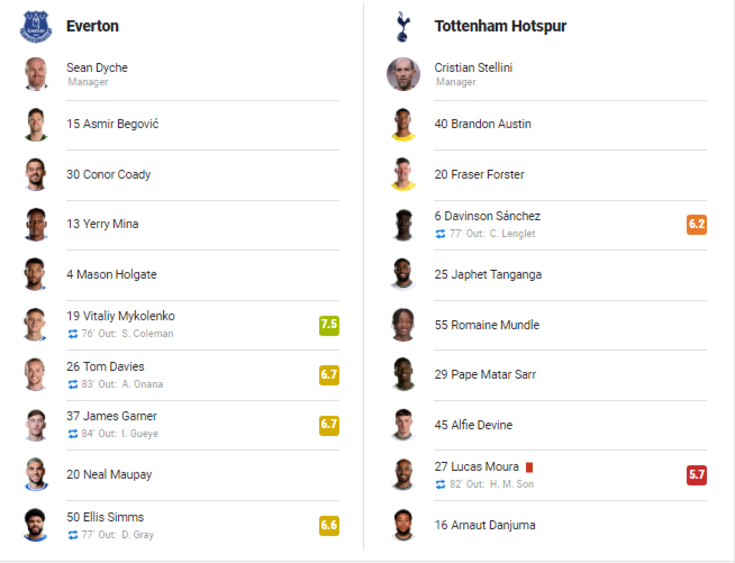Click substitution icon under Ellis Simms

[73, 535]
